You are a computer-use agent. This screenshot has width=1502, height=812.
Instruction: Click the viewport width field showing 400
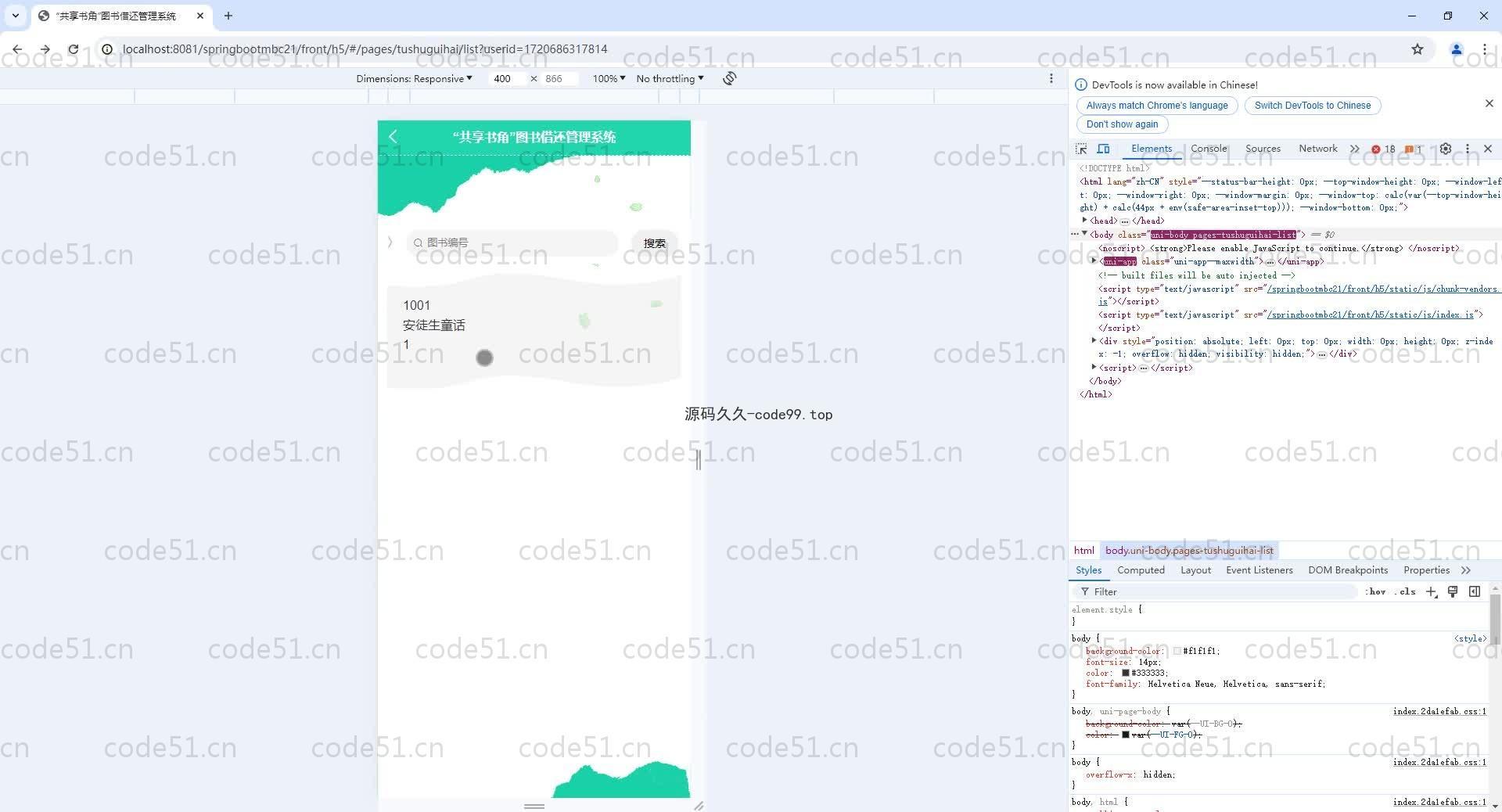point(507,78)
